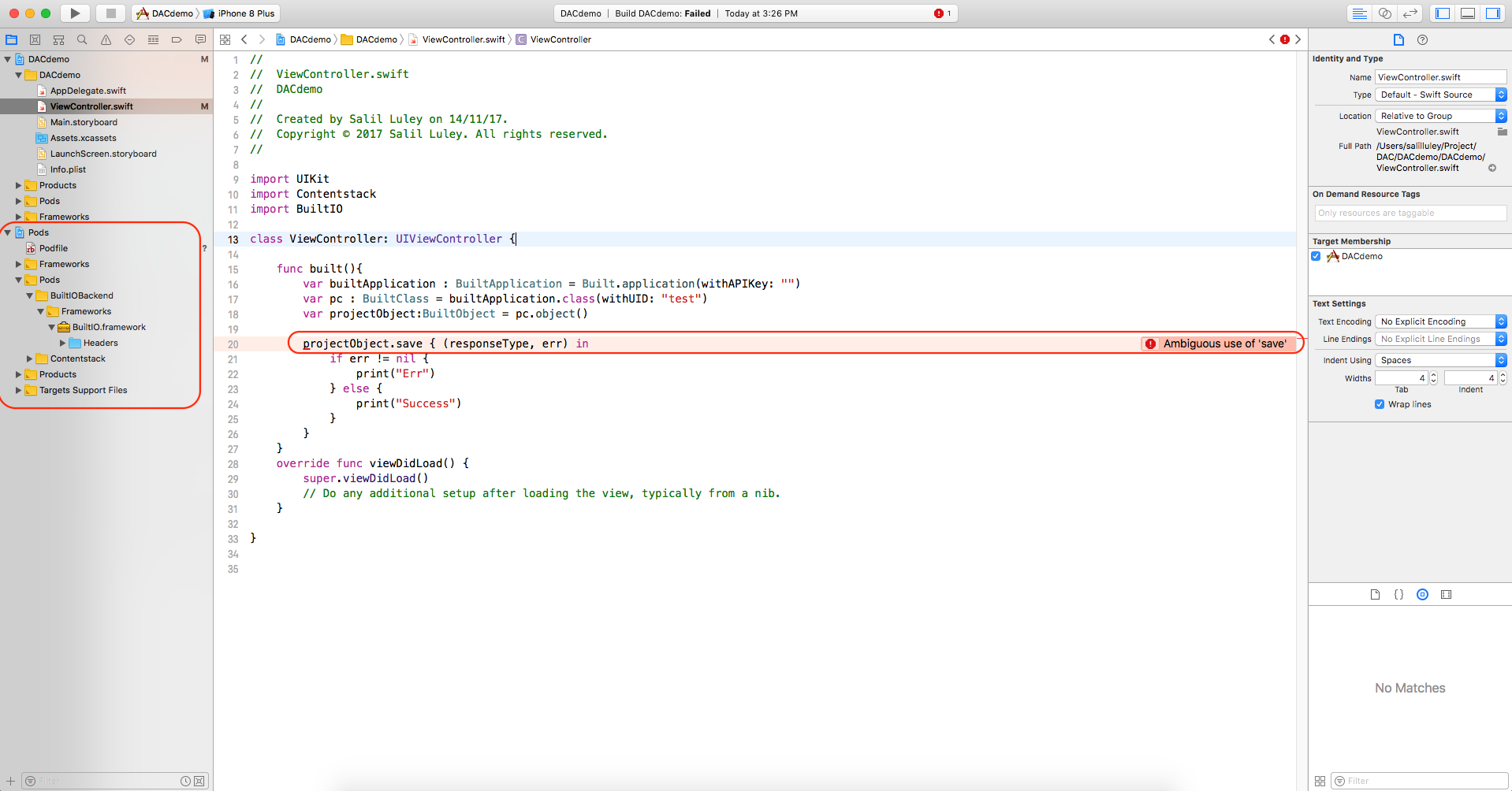This screenshot has height=791, width=1512.
Task: Toggle the navigator panel visibility
Action: point(1443,13)
